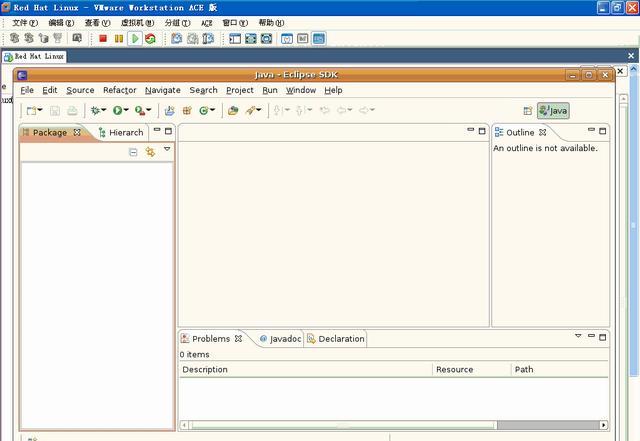Open the green Run icon's dropdown arrow
640x441 pixels.
pyautogui.click(x=126, y=110)
